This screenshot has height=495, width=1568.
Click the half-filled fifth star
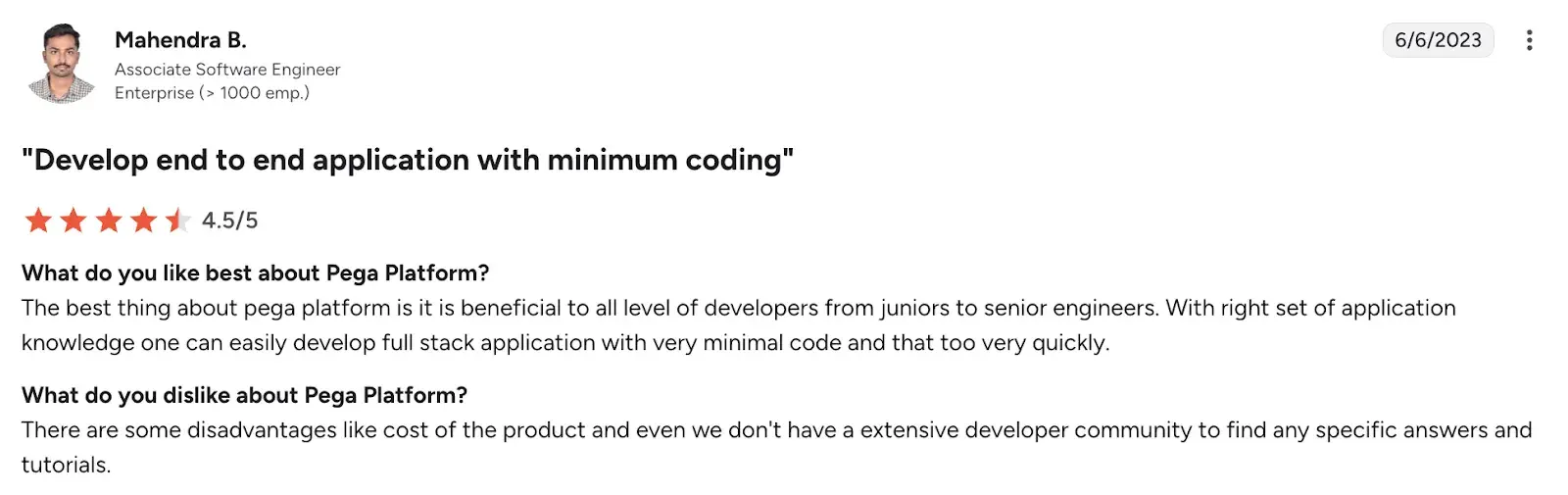coord(177,221)
